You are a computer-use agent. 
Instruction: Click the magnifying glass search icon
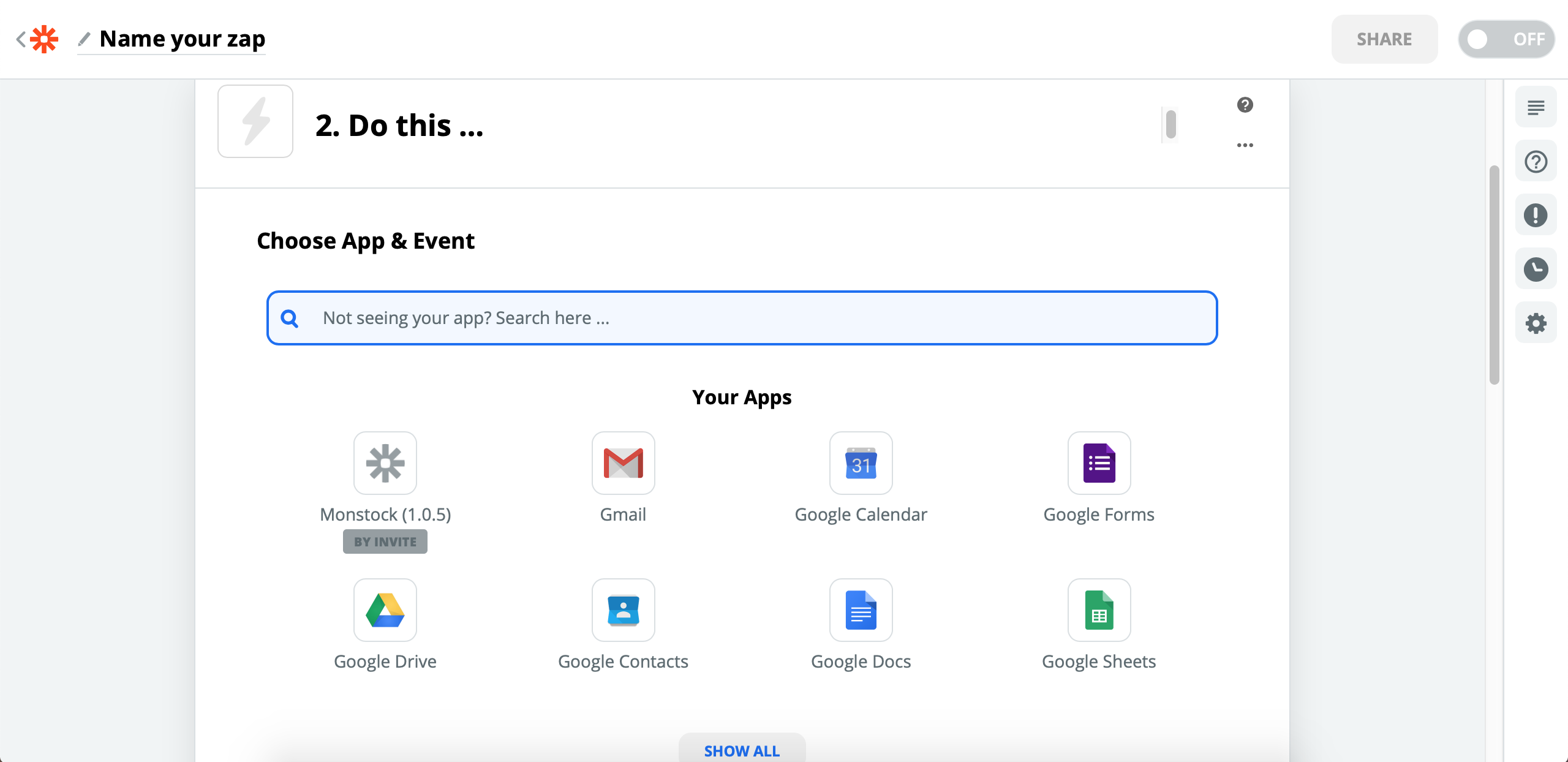click(x=290, y=318)
